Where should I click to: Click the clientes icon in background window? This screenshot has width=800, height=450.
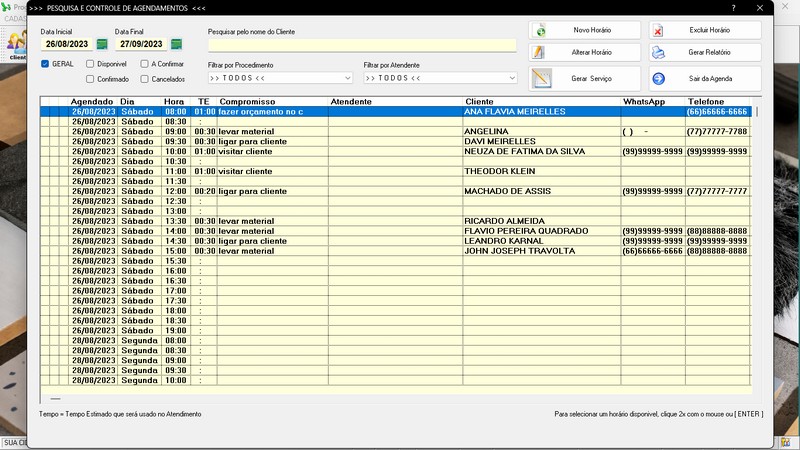point(16,45)
